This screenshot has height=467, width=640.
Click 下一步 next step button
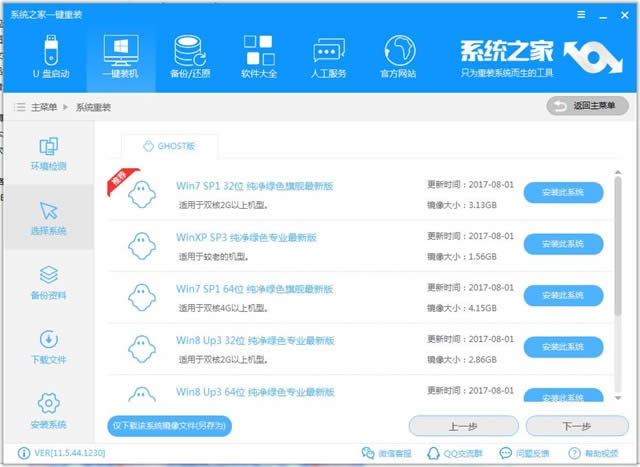(577, 426)
